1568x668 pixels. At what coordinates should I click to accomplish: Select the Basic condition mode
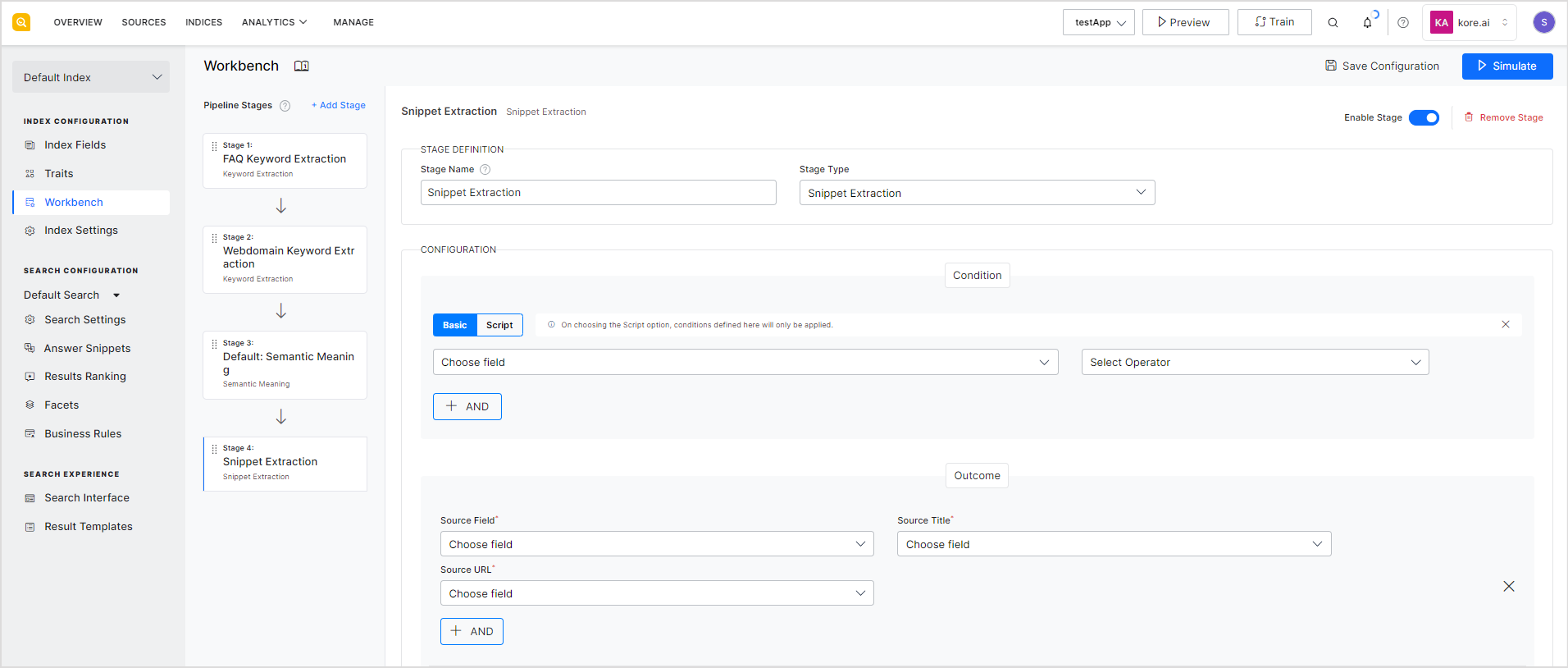tap(455, 325)
